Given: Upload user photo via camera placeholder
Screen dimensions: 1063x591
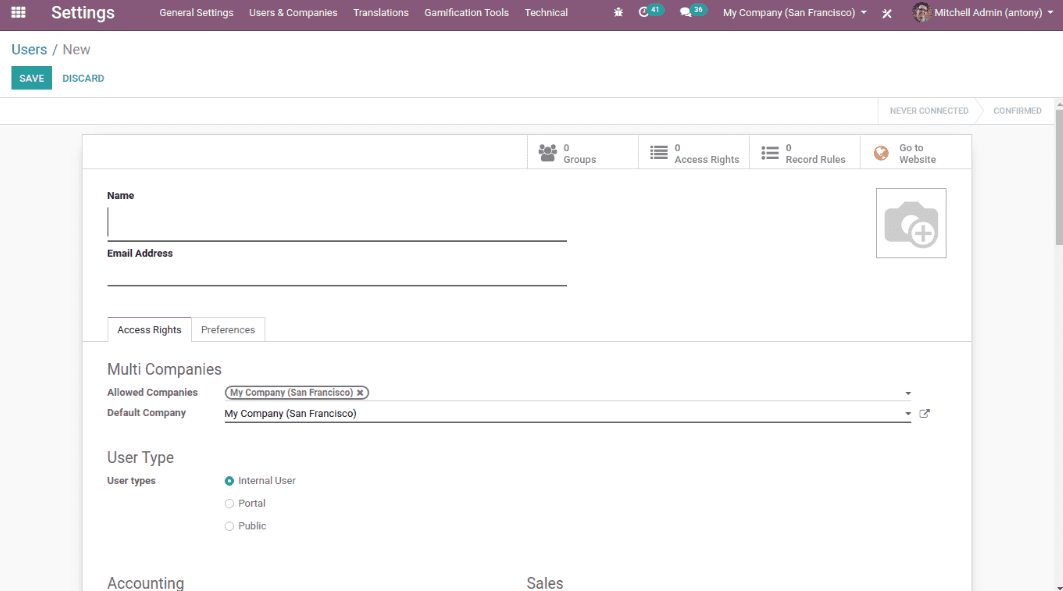Looking at the screenshot, I should pos(911,223).
